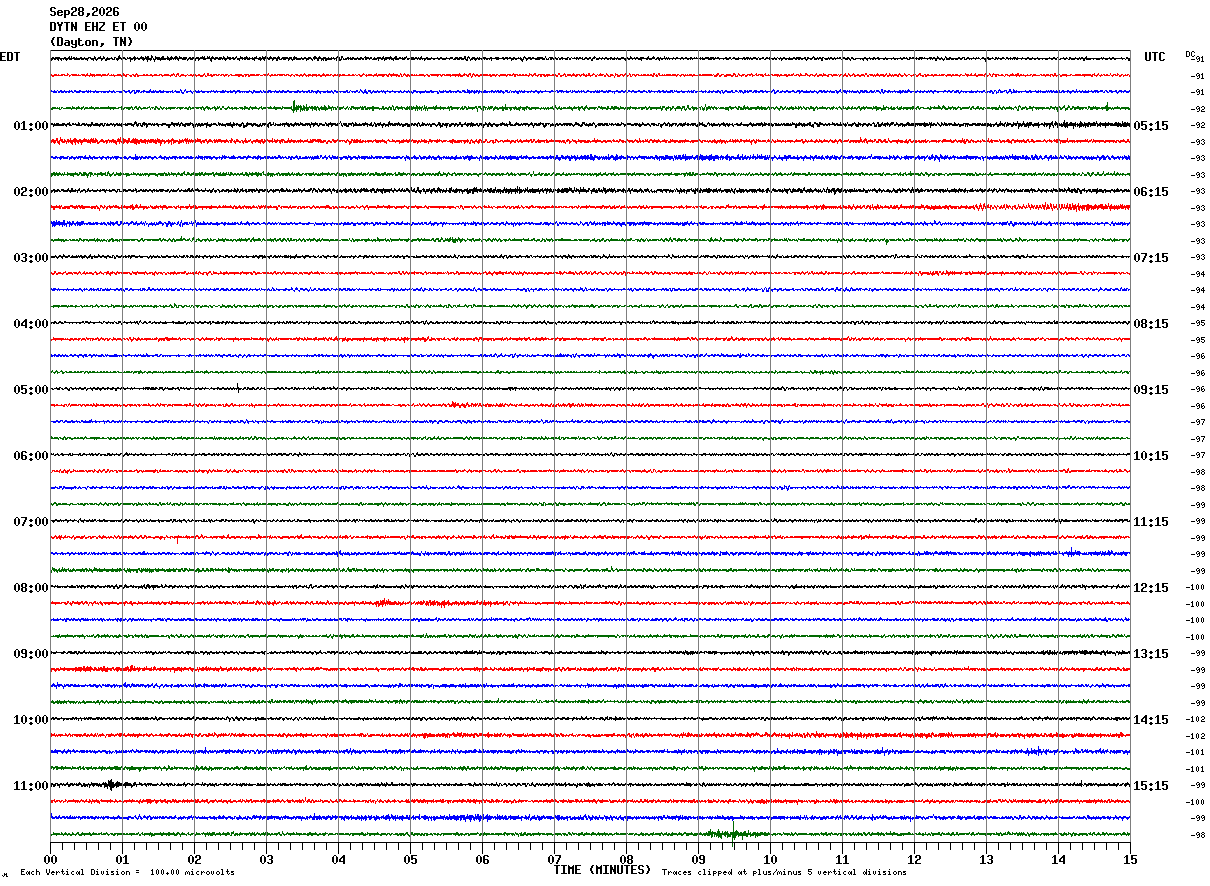This screenshot has height=886, width=1210.
Task: Click the UTC column header
Action: [1155, 57]
